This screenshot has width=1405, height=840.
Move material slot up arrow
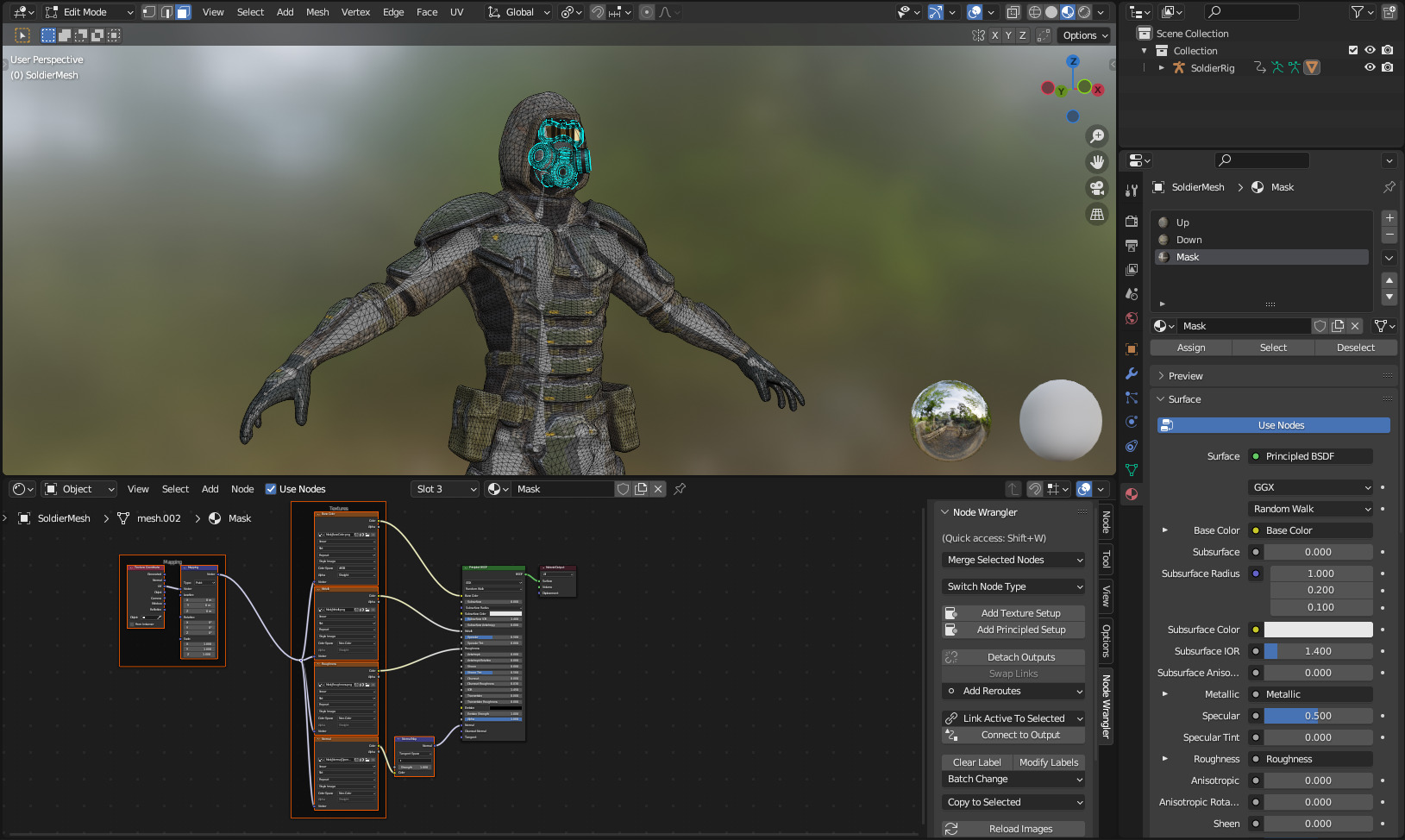1389,280
